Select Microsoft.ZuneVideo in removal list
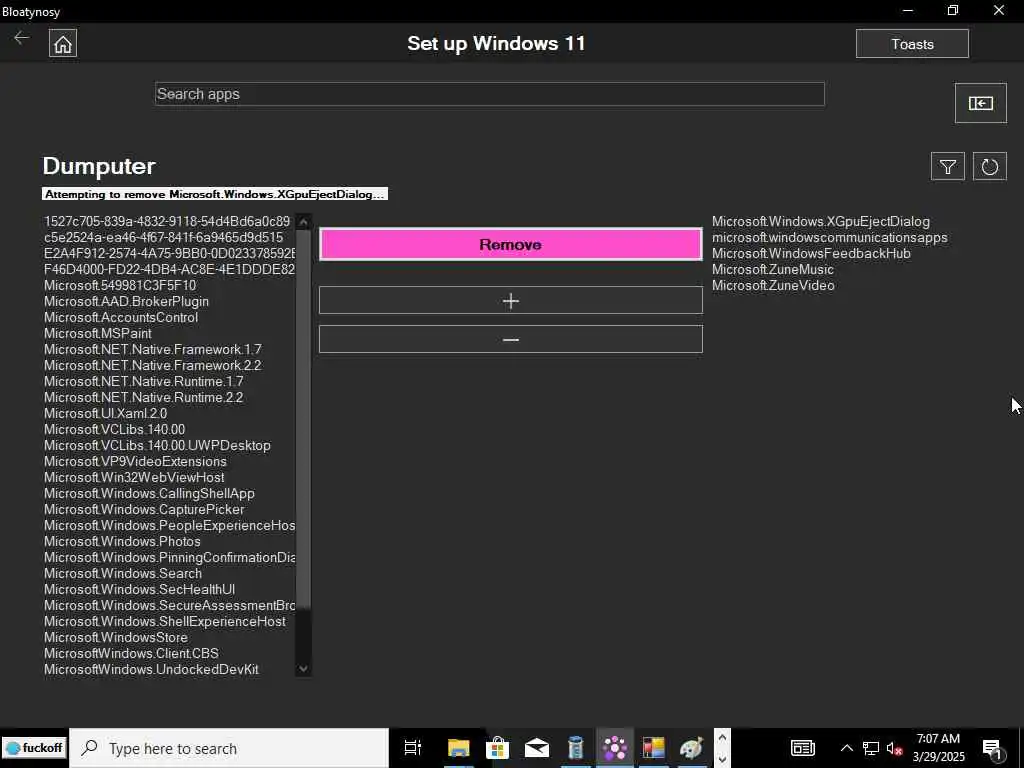 (x=773, y=285)
